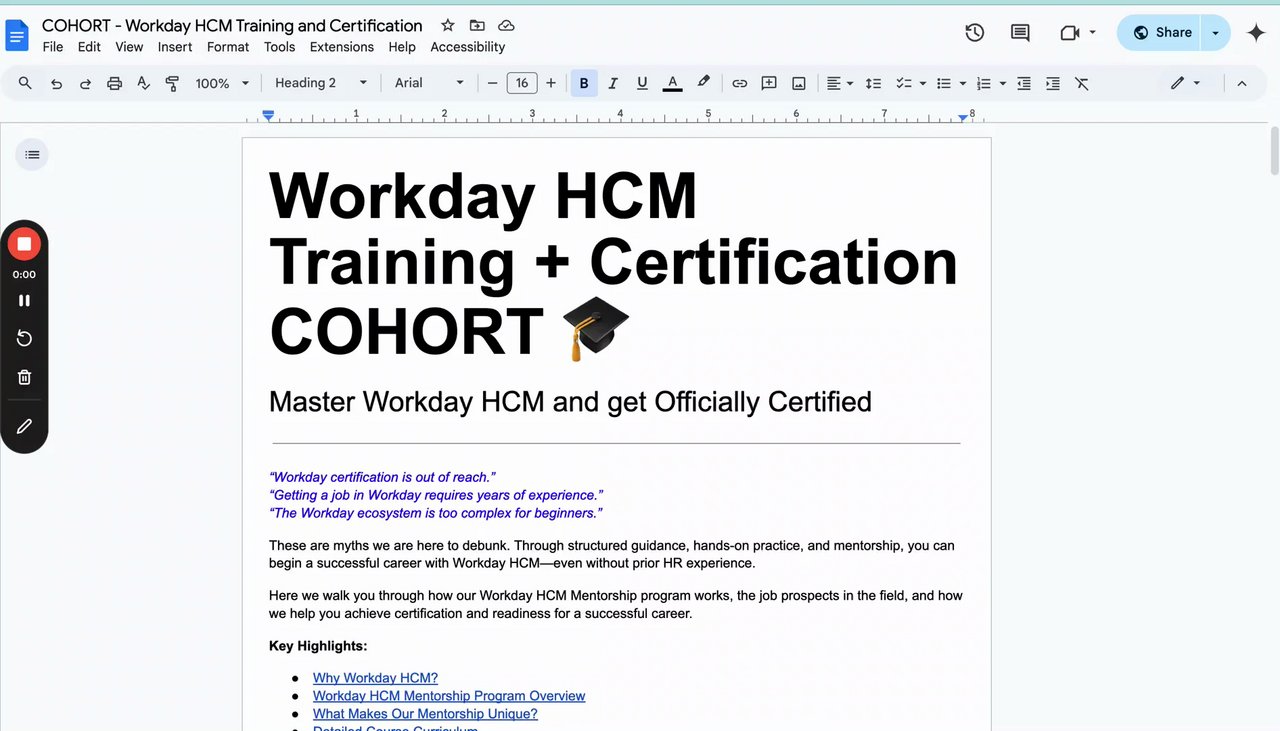Insert an image
The image size is (1280, 731).
pos(799,83)
